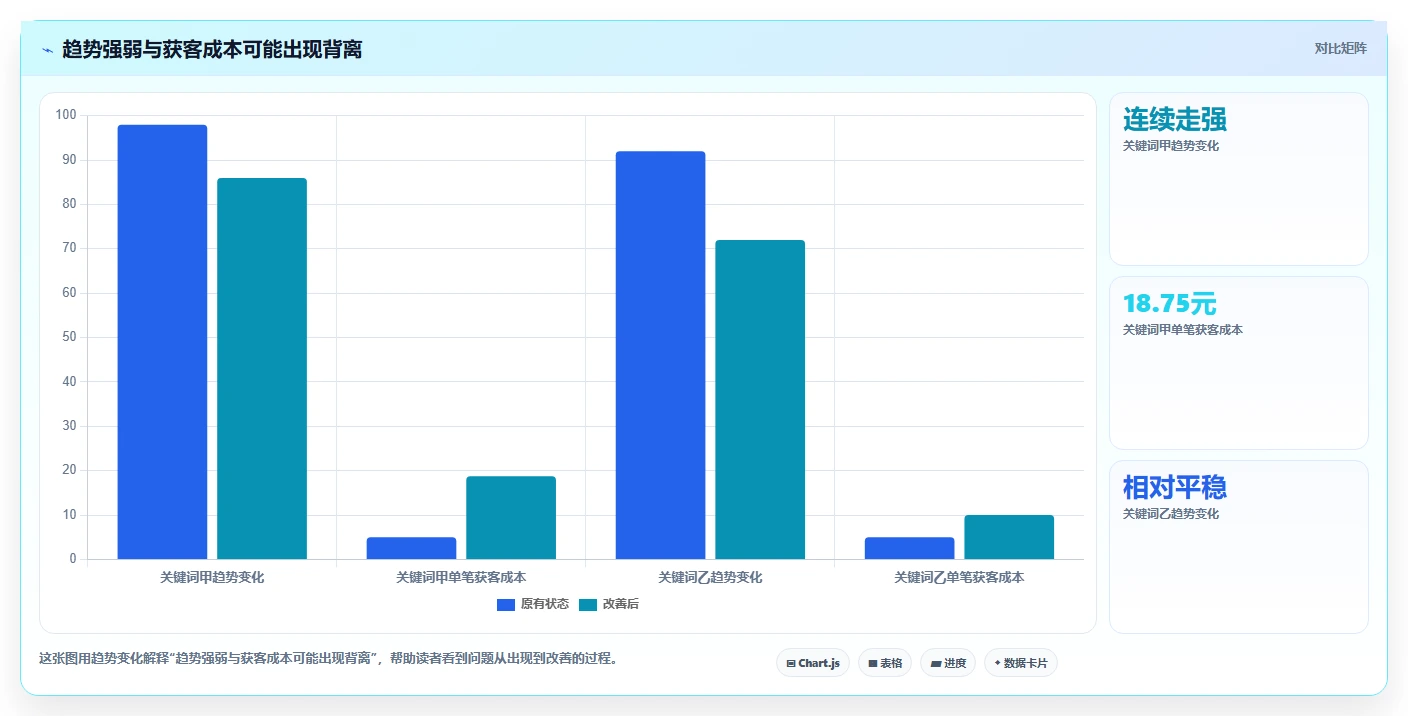Click the 数据卡片 tag chip
This screenshot has width=1408, height=716.
click(x=1021, y=663)
